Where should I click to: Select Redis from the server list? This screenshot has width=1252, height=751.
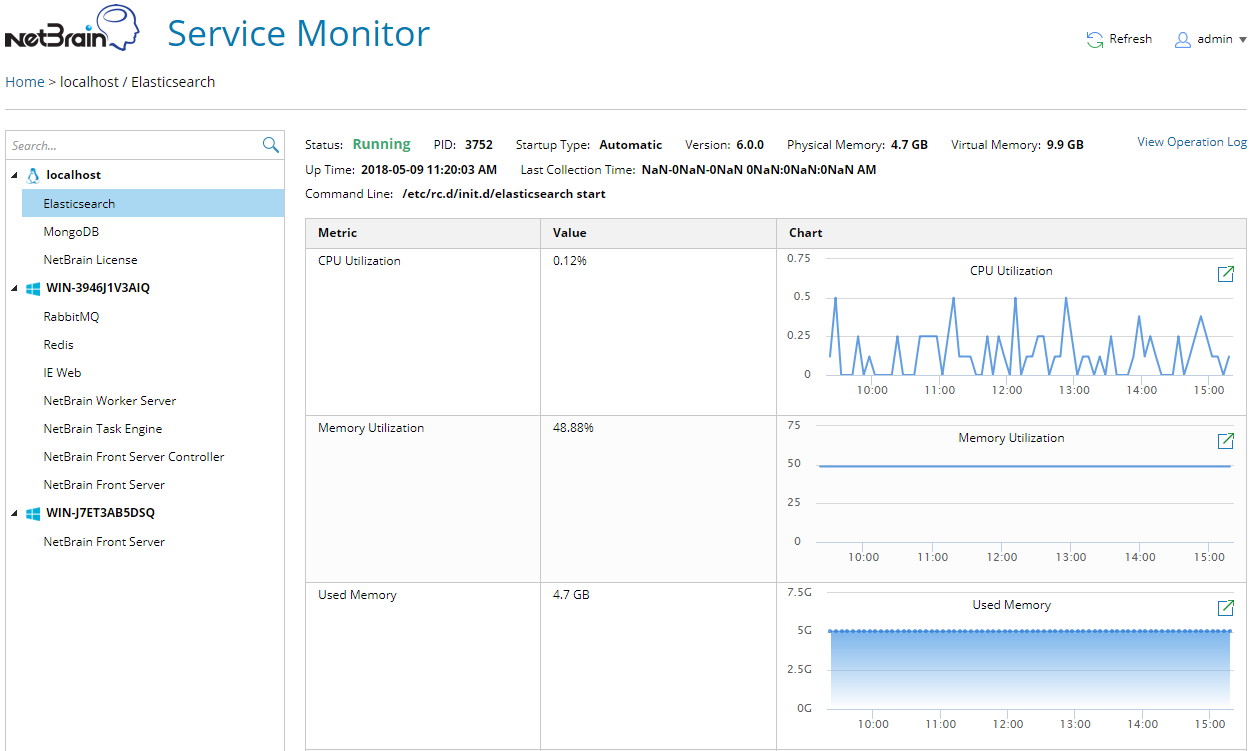click(x=58, y=345)
